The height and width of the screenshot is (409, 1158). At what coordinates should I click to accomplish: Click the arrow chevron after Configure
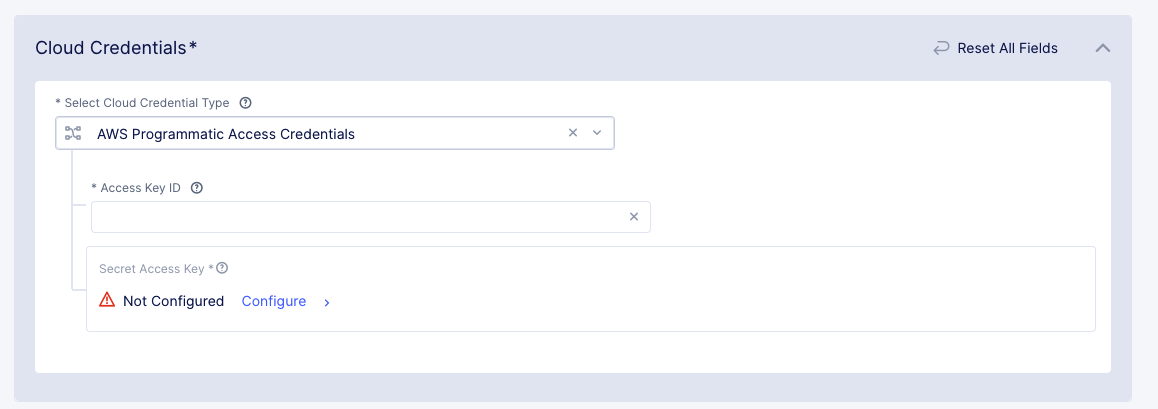327,302
